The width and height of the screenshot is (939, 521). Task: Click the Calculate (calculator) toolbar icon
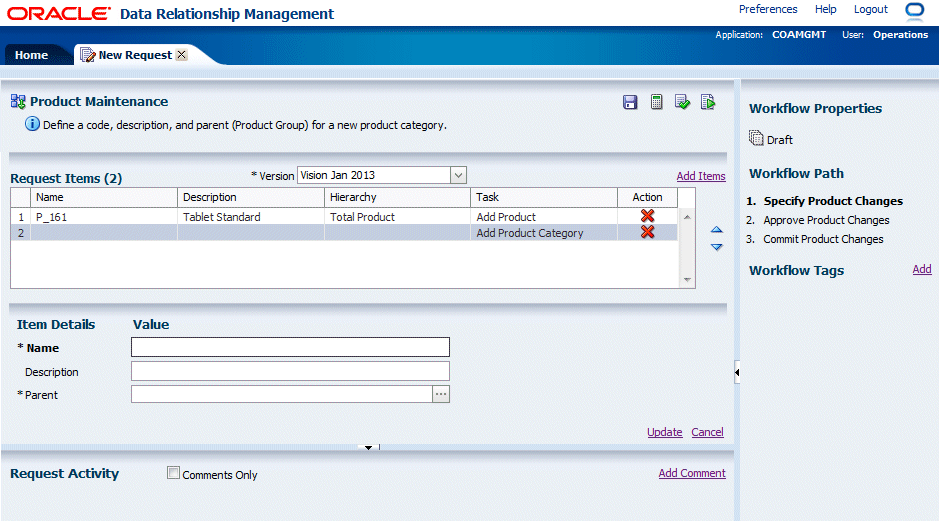pyautogui.click(x=657, y=102)
